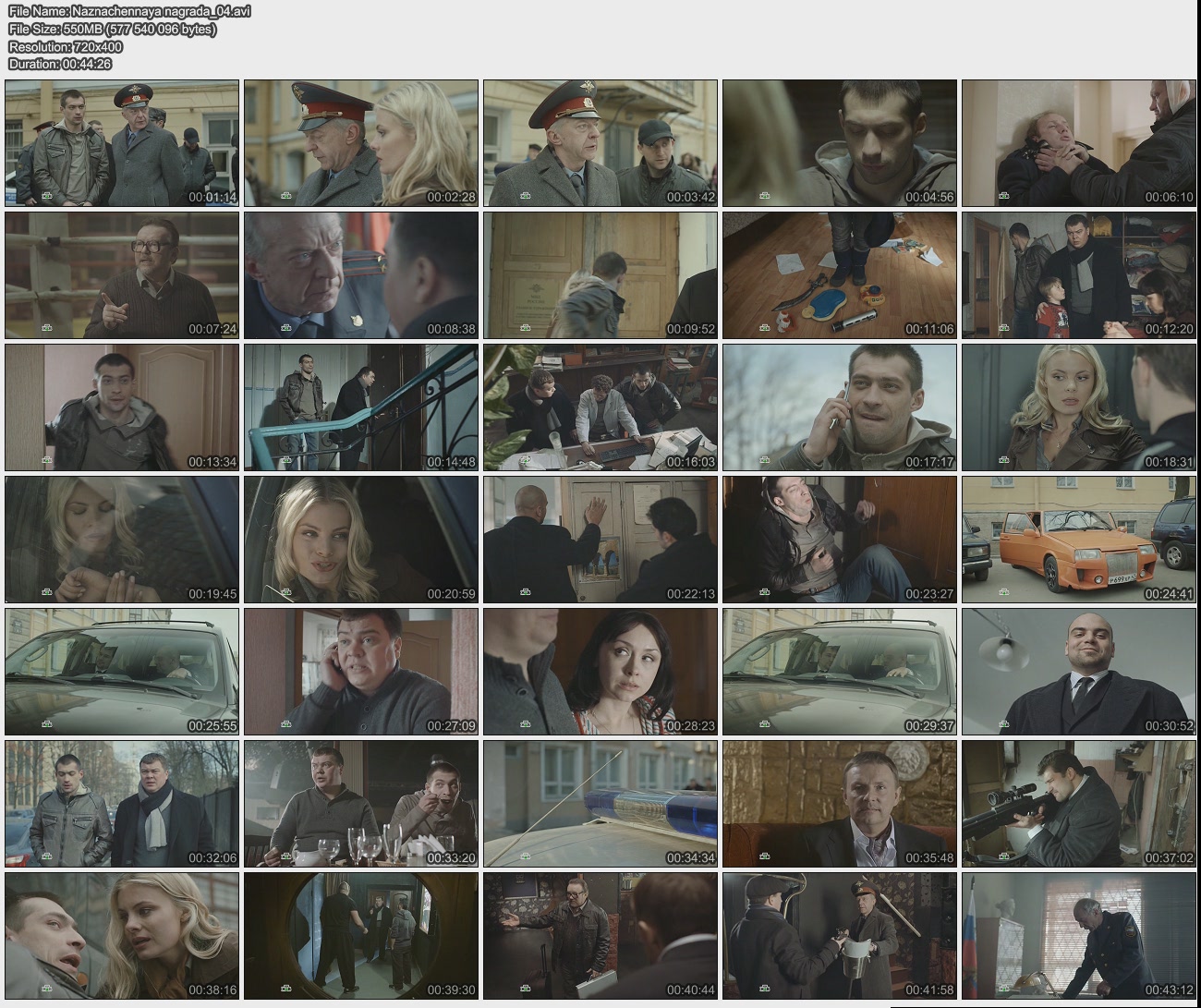The image size is (1201, 1008).
Task: Click the thumbnail timestamped 00:01:14
Action: click(x=122, y=143)
